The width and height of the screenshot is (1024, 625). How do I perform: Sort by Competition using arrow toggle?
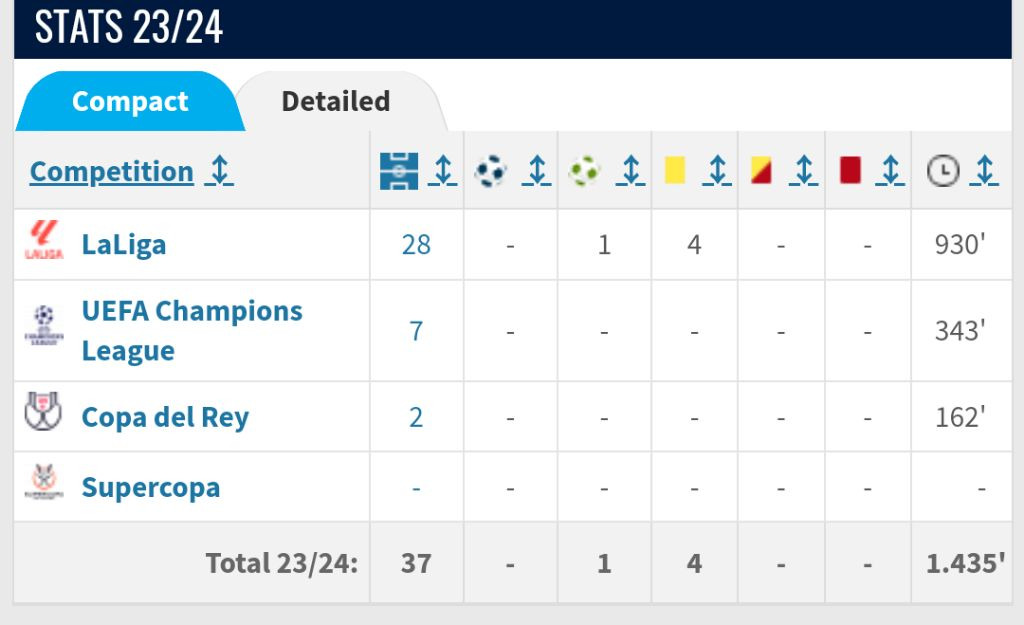pos(219,170)
